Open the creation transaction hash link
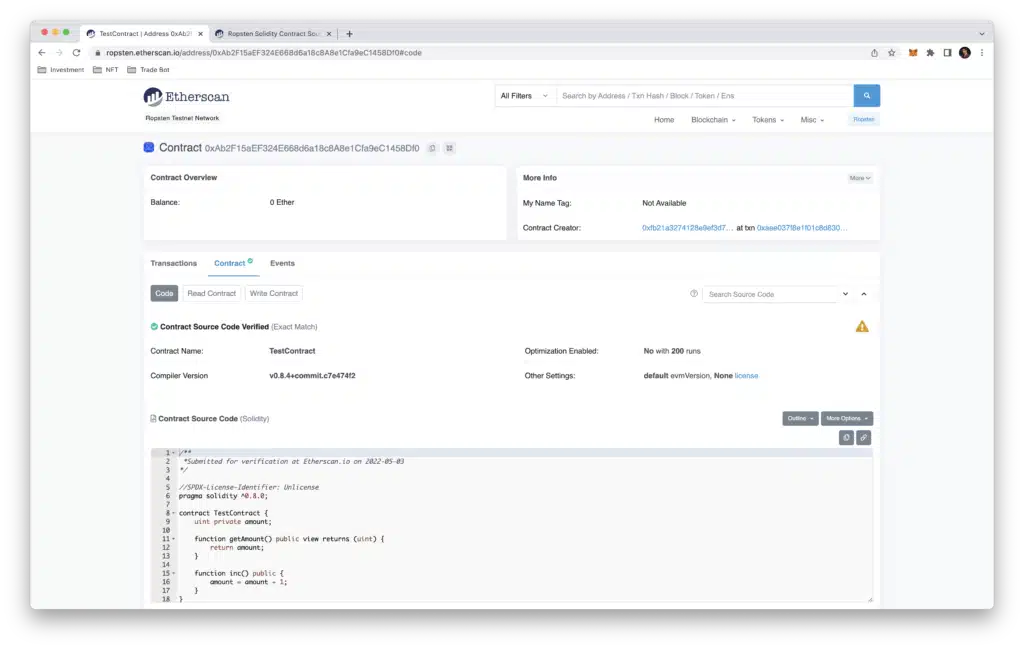The height and width of the screenshot is (649, 1024). [802, 228]
